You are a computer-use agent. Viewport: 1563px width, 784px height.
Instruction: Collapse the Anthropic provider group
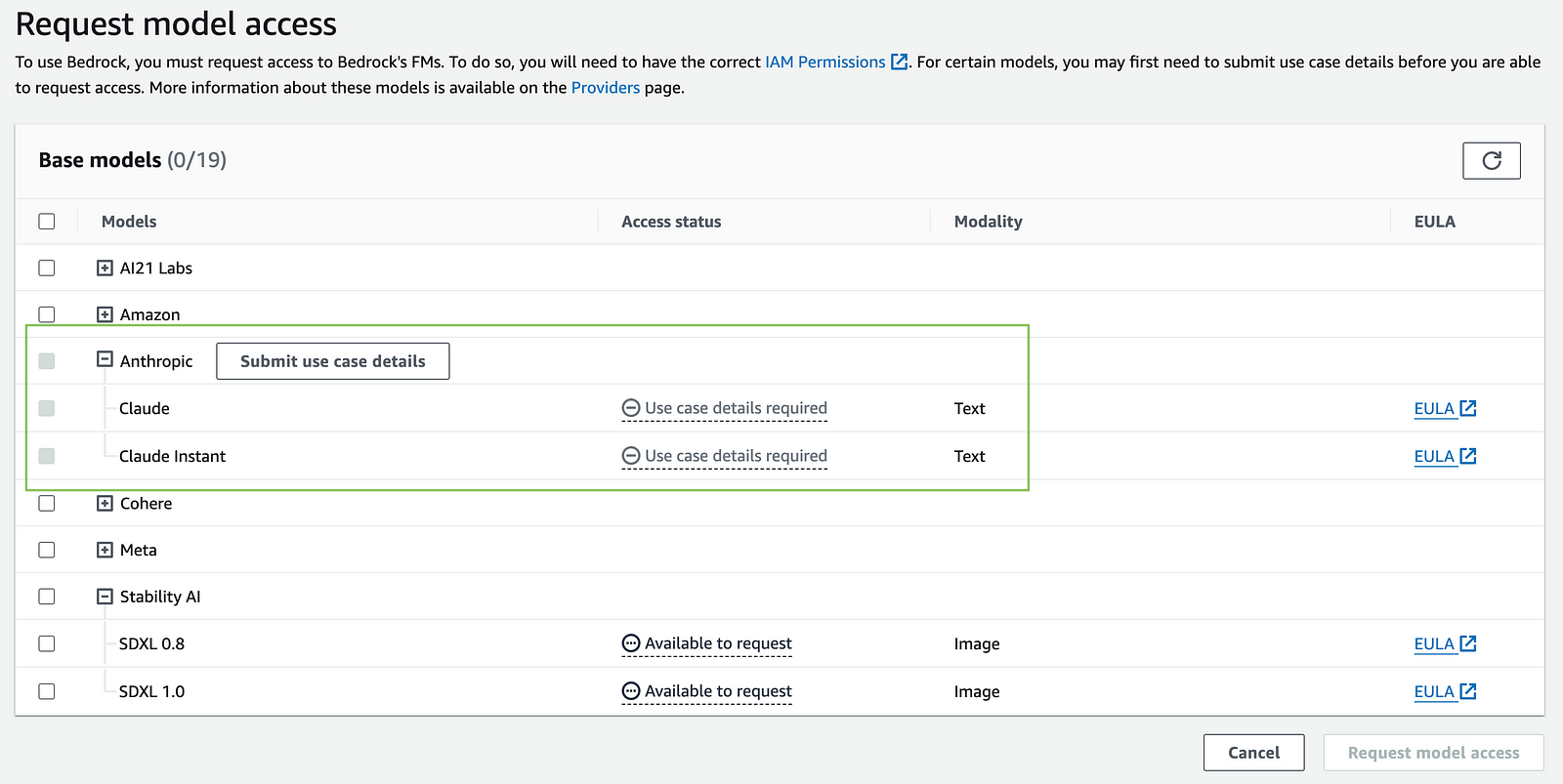(105, 360)
